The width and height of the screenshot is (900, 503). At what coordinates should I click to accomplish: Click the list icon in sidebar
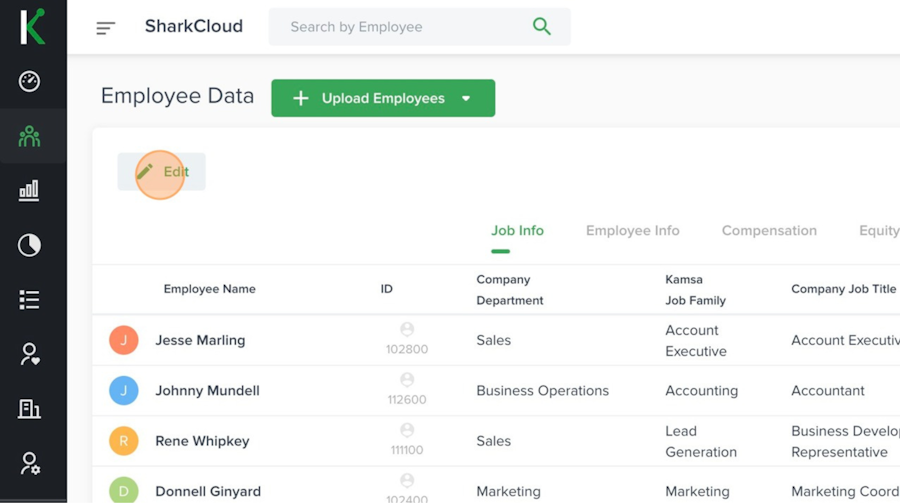tap(30, 299)
